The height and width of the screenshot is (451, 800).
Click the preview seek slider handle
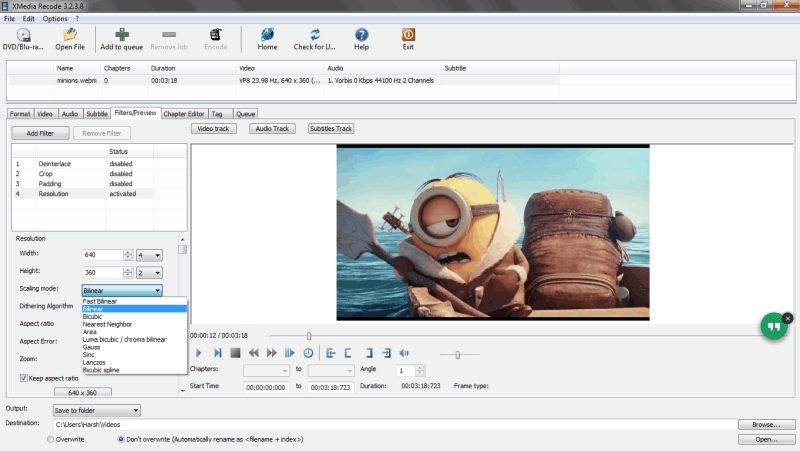tap(309, 336)
